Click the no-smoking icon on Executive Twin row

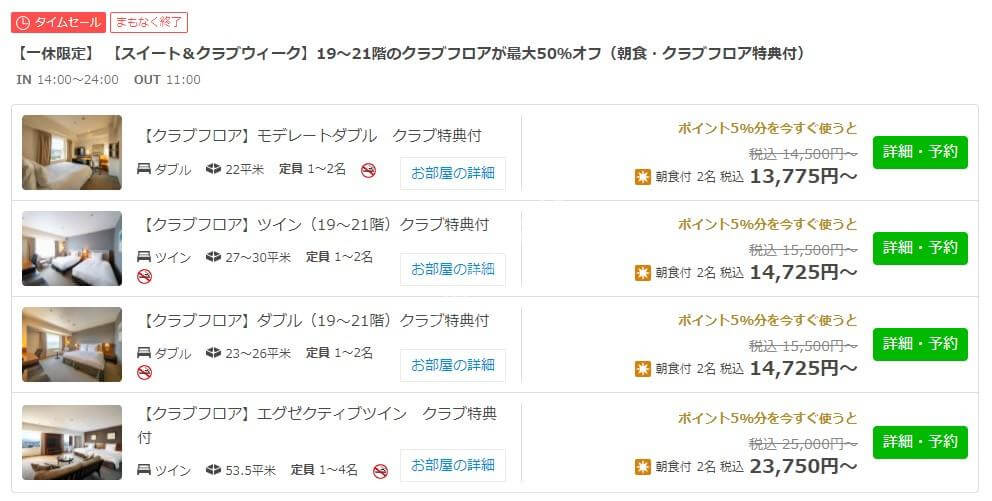(380, 471)
